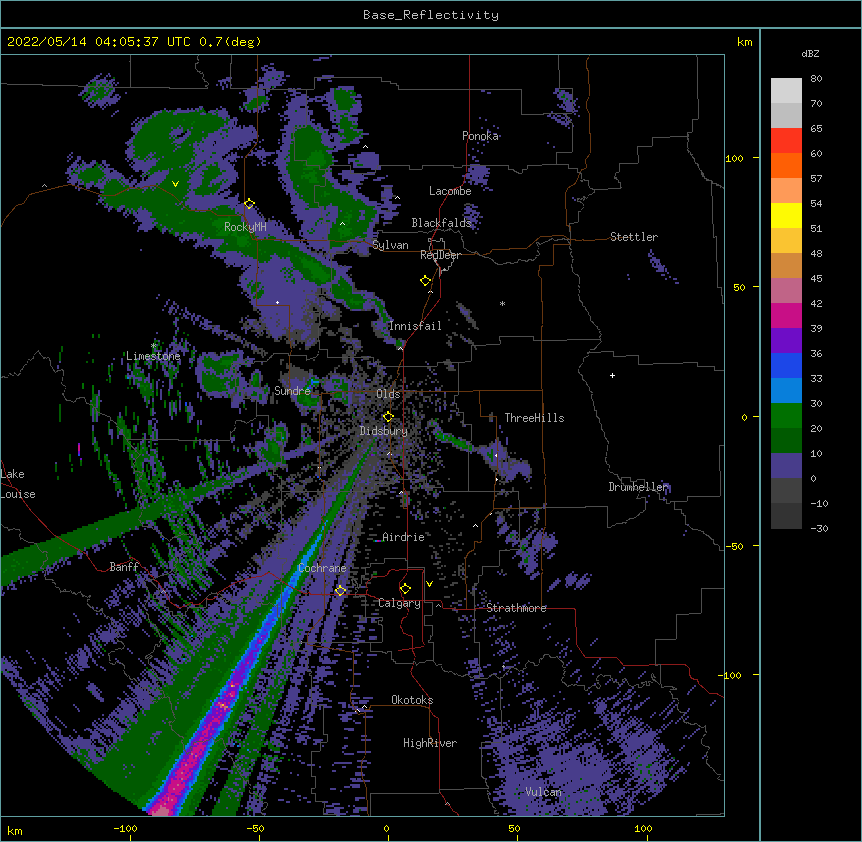862x842 pixels.
Task: Click the -100 tick on bottom axis
Action: [x=125, y=828]
